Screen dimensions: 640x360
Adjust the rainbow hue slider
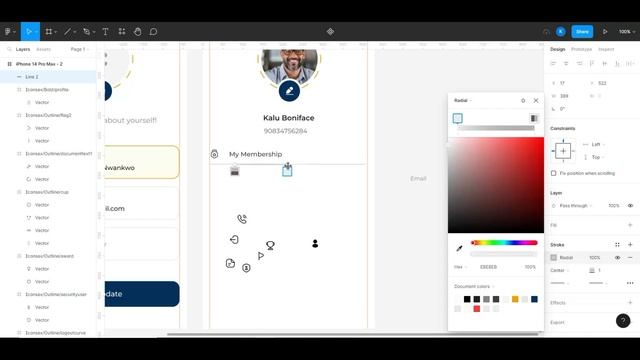coord(504,243)
